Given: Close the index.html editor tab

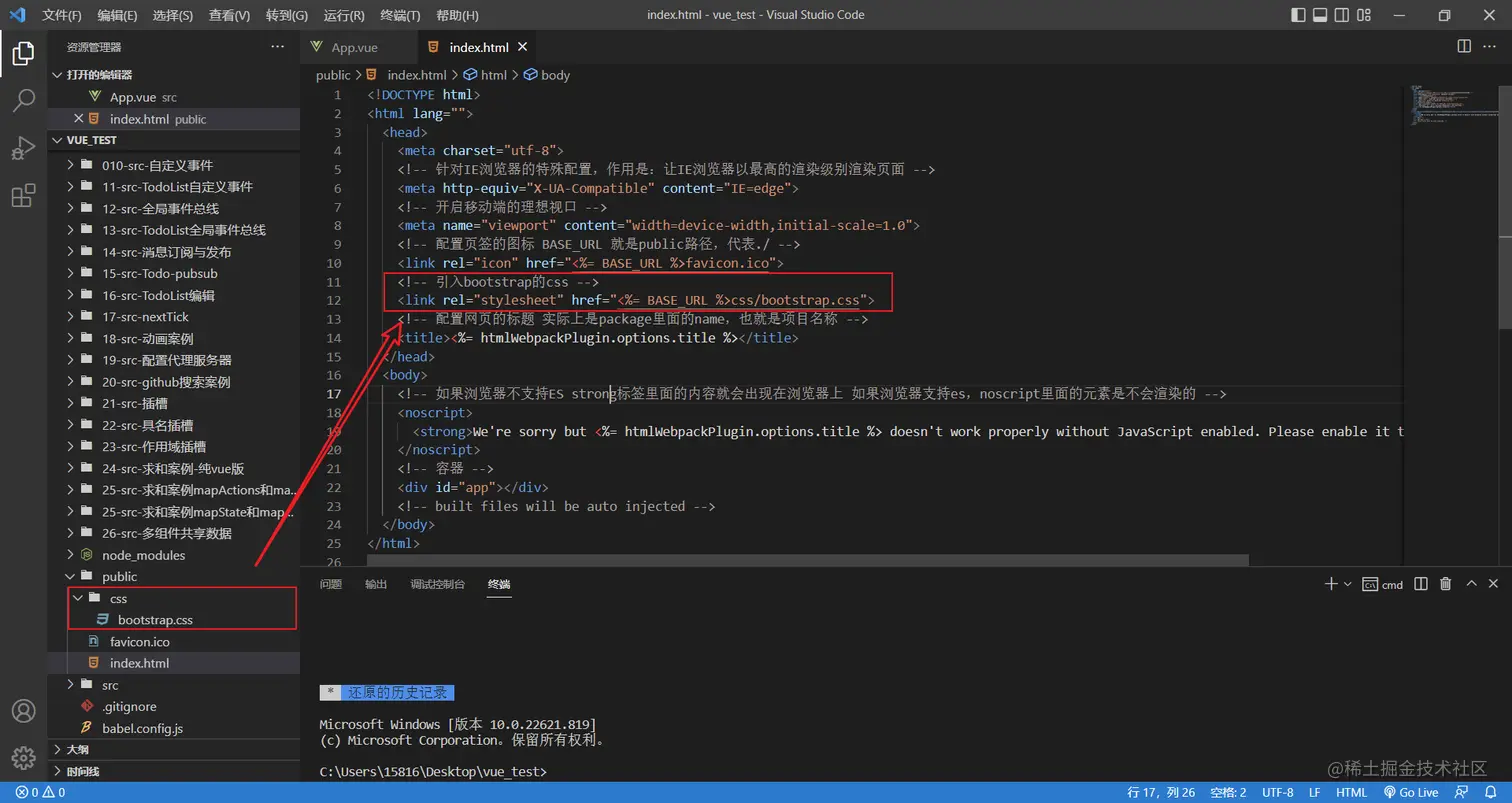Looking at the screenshot, I should [522, 47].
